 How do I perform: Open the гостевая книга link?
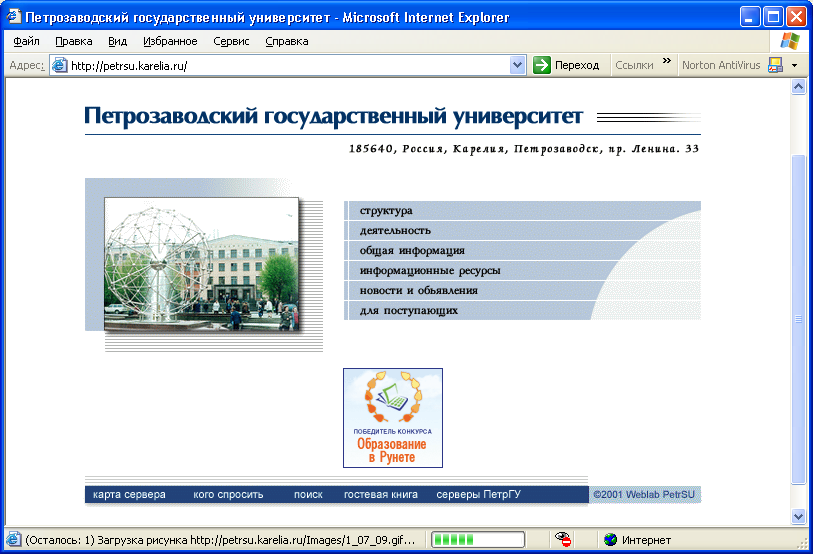[381, 495]
